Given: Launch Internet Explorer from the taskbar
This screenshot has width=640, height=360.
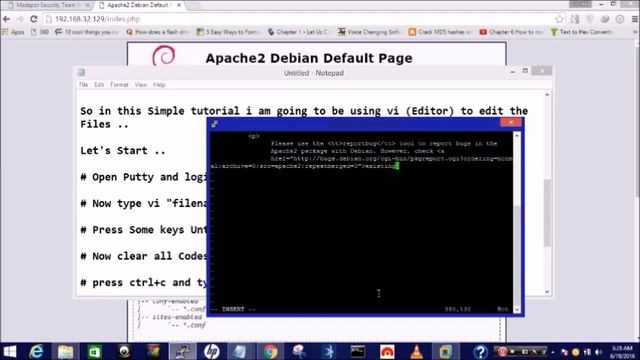Looking at the screenshot, I should [x=36, y=351].
